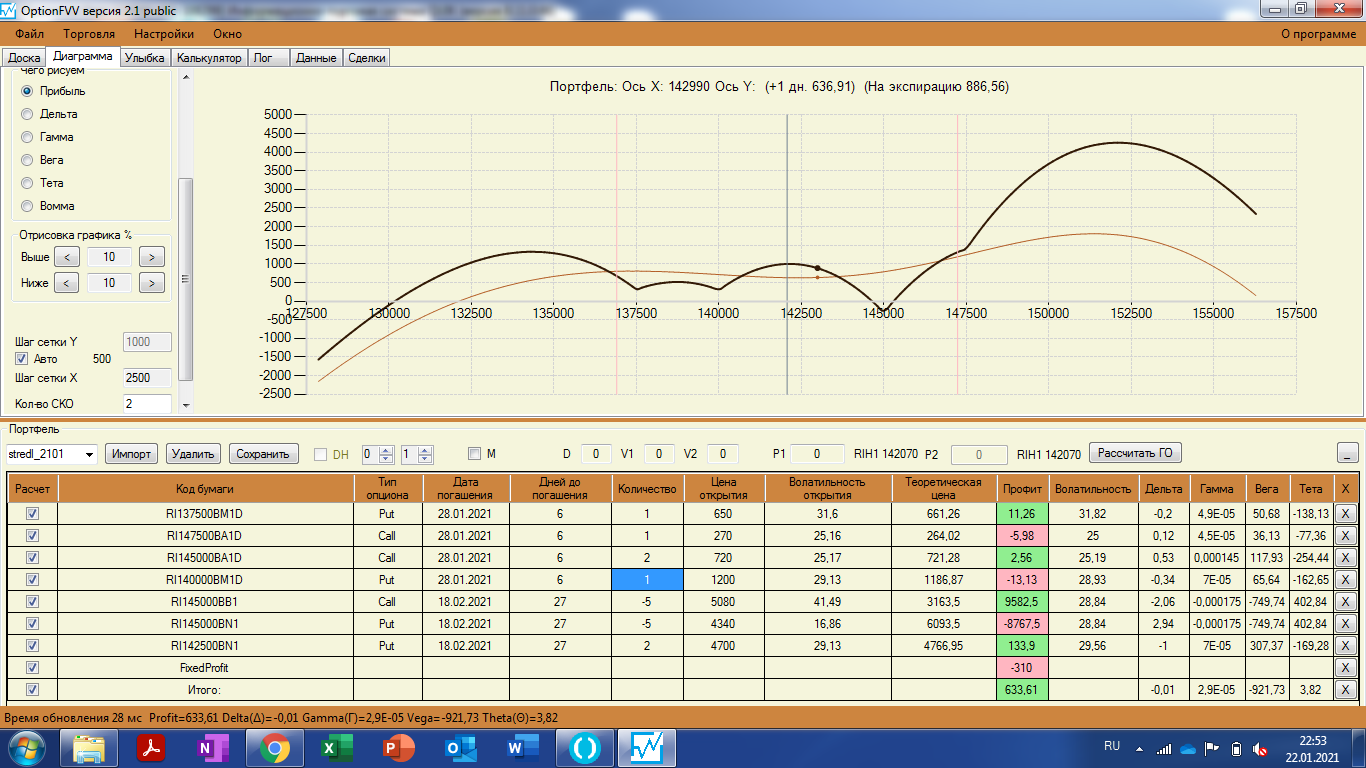
Task: Switch to the Улыбка tab
Action: pyautogui.click(x=144, y=58)
